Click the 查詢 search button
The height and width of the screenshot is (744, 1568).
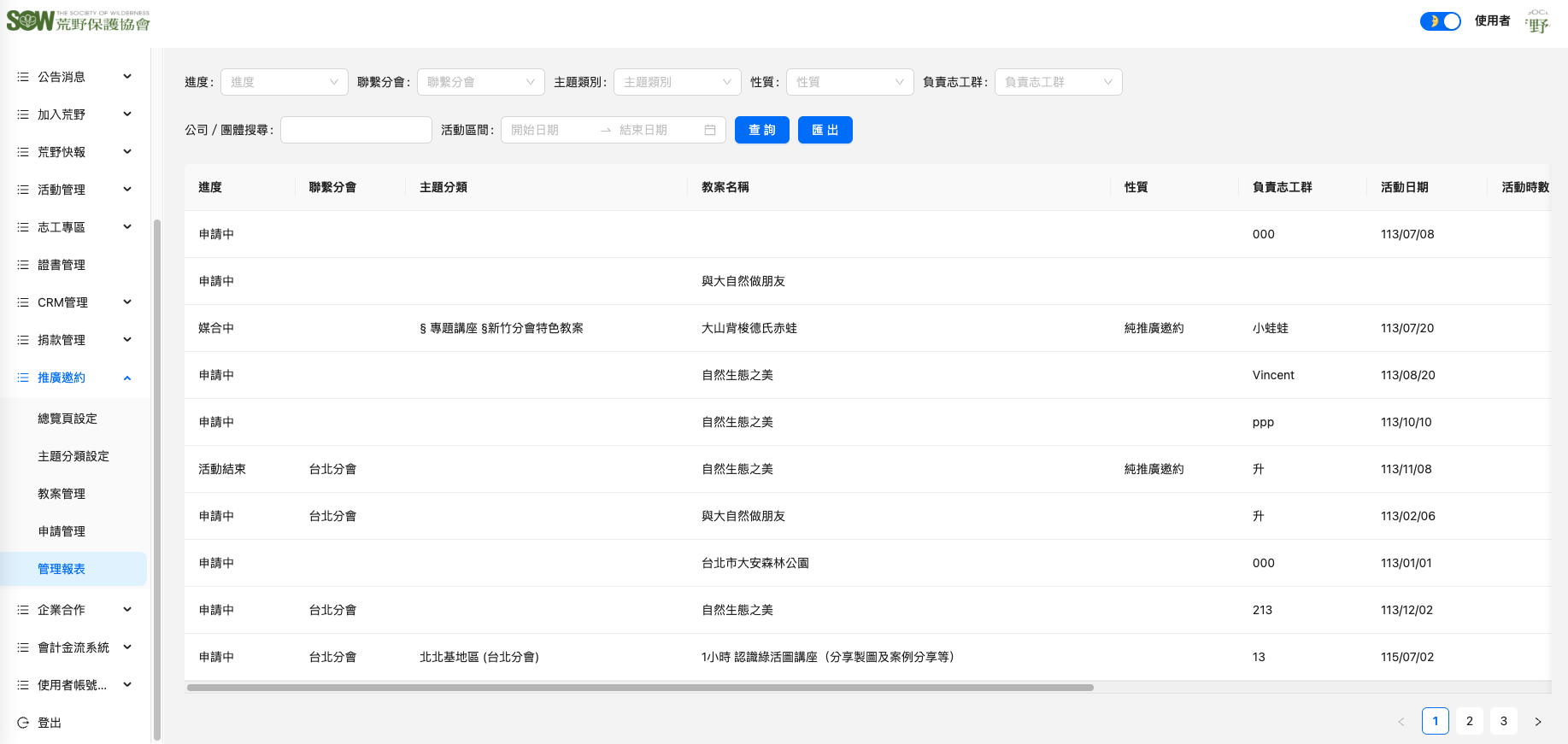761,130
